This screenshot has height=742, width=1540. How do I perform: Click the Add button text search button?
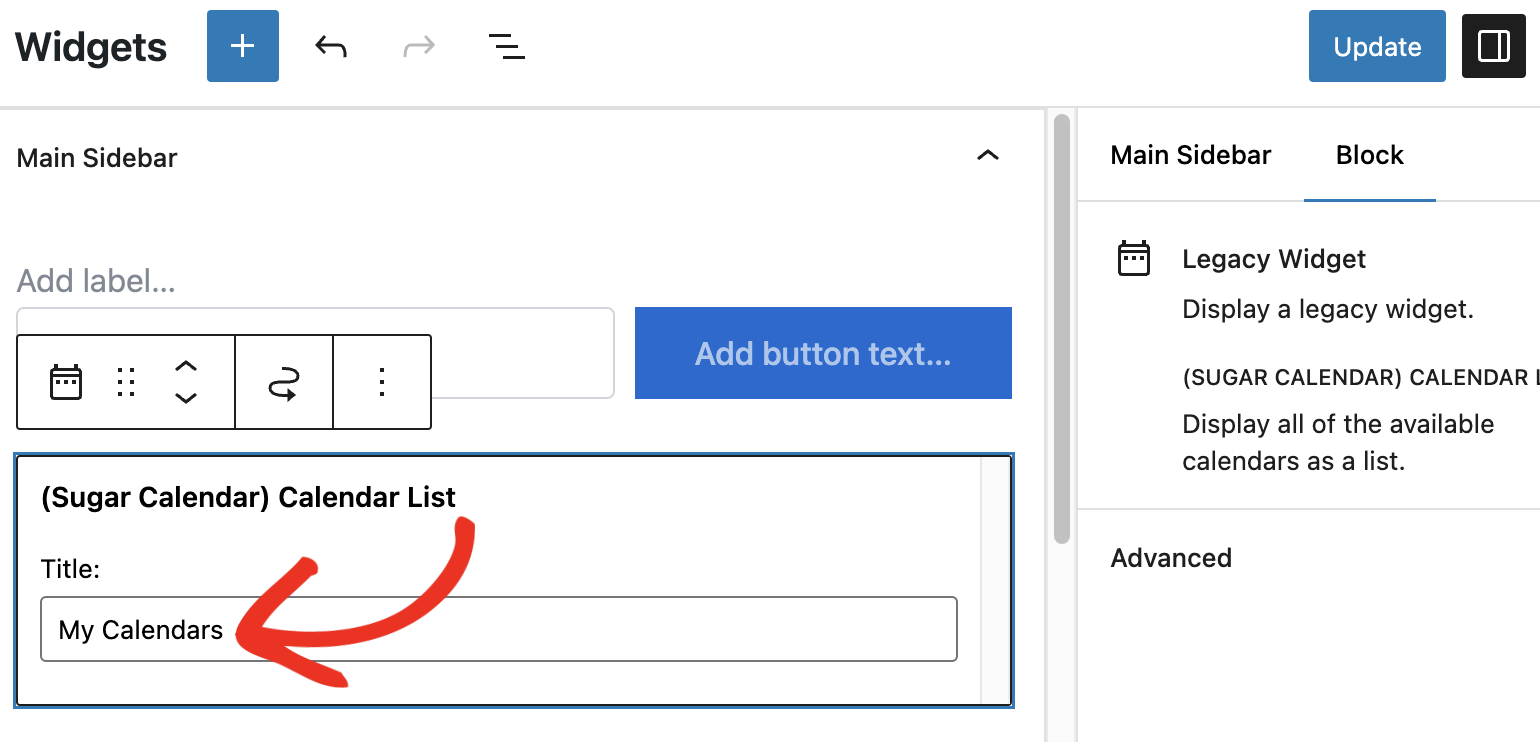click(823, 353)
